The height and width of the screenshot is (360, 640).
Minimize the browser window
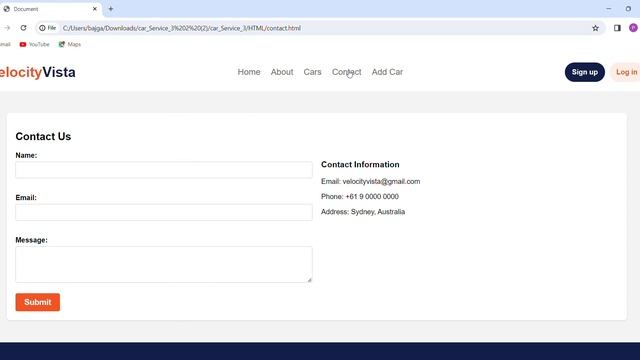point(609,9)
